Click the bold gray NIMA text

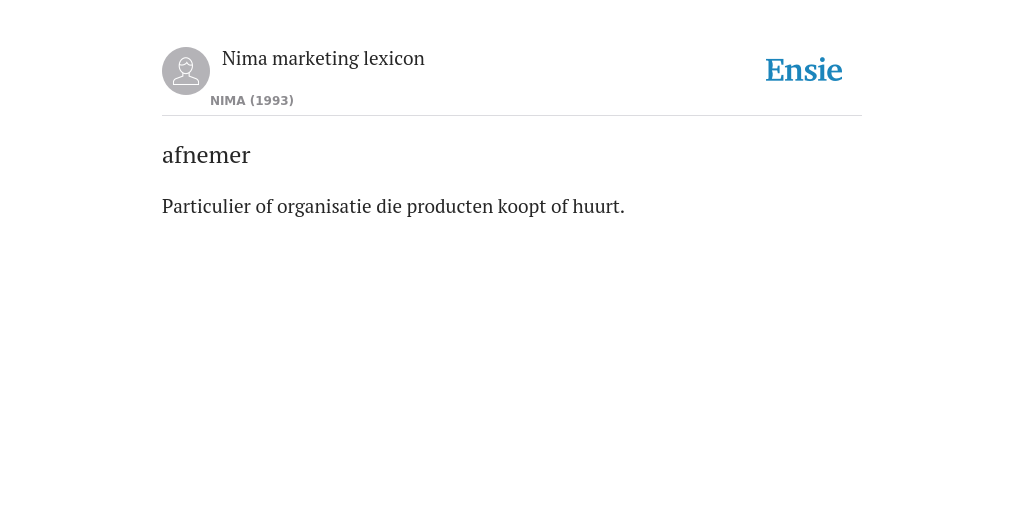[228, 101]
